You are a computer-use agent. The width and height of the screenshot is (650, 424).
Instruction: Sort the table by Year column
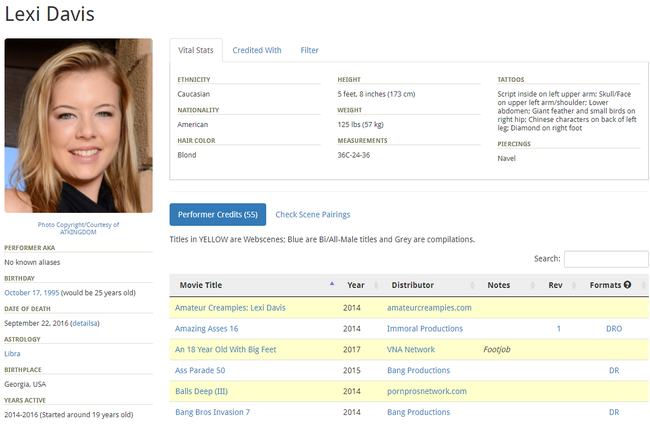[360, 285]
